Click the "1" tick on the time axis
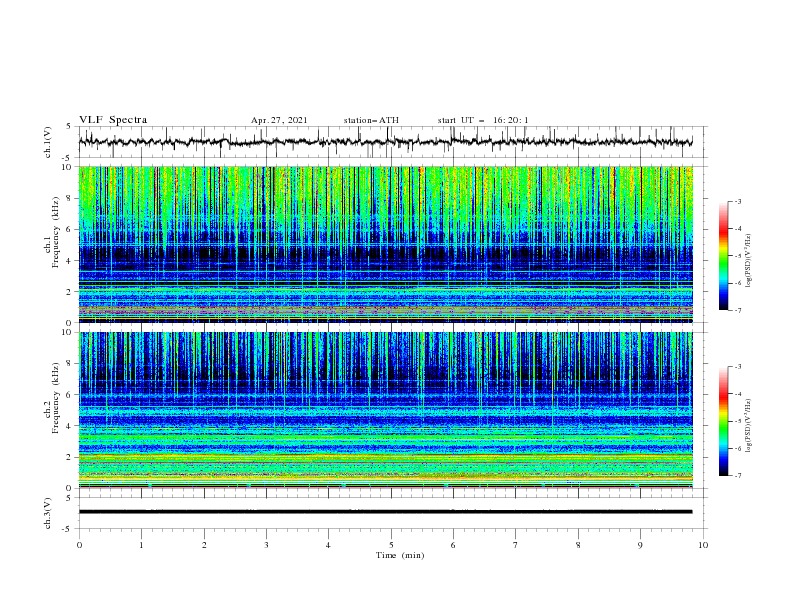Screen dimensions: 792x612 point(142,545)
